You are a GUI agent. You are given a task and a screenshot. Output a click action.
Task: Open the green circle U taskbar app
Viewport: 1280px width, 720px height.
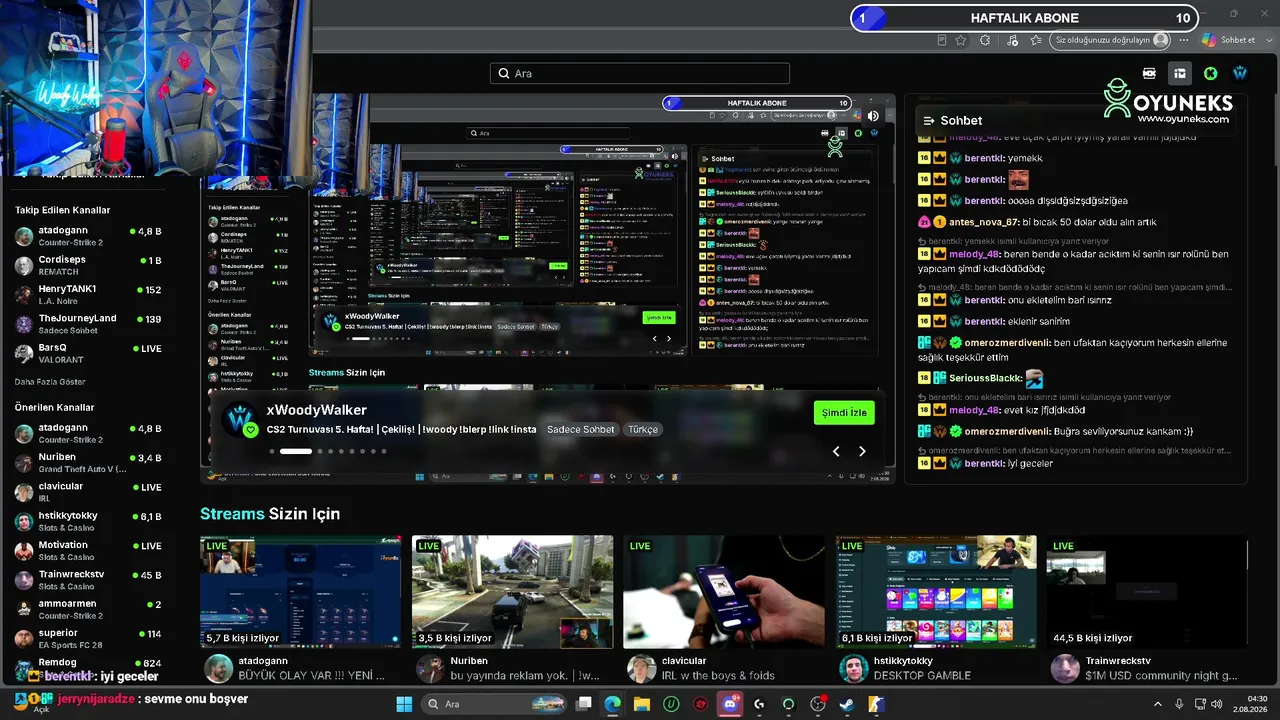[671, 704]
